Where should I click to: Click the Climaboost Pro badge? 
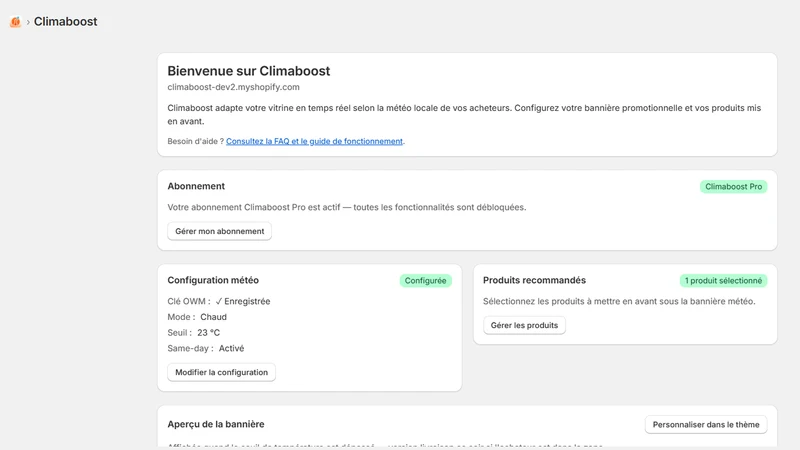point(733,187)
